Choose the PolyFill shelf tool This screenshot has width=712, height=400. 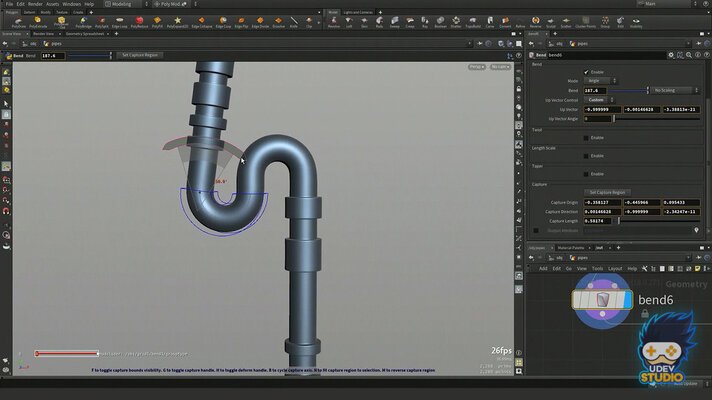[156, 20]
